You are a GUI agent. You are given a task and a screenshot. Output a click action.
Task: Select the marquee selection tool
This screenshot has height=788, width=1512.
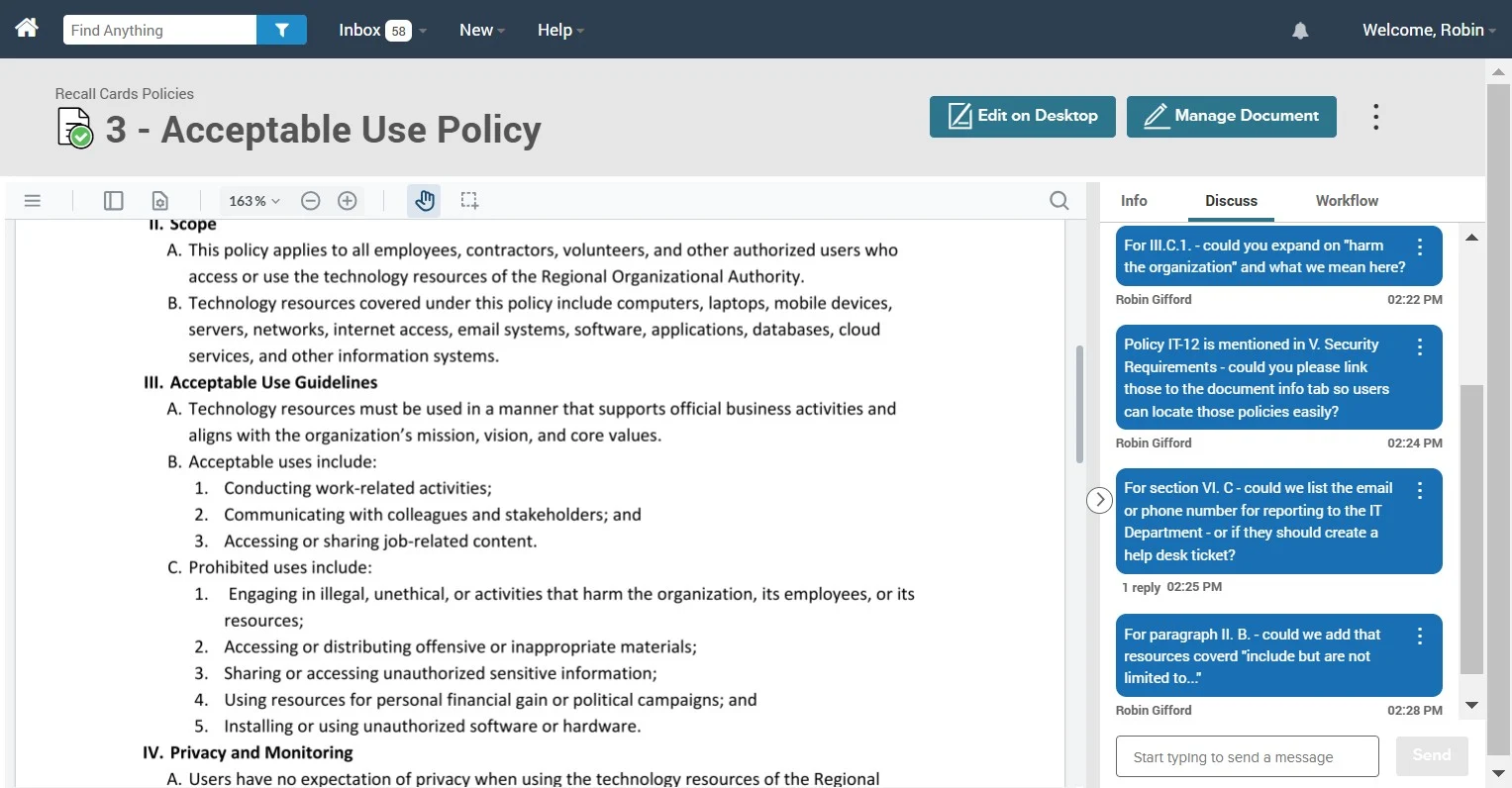(x=470, y=201)
